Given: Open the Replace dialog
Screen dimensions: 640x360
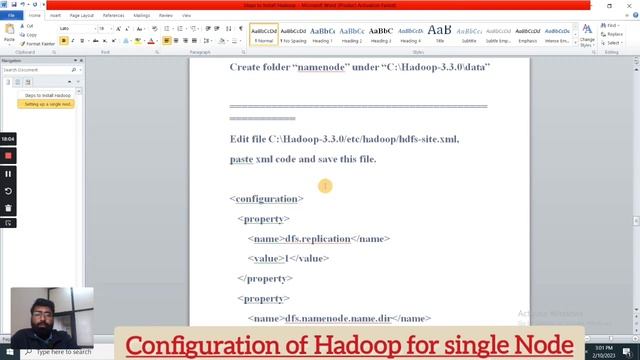Looking at the screenshot, I should (x=612, y=34).
